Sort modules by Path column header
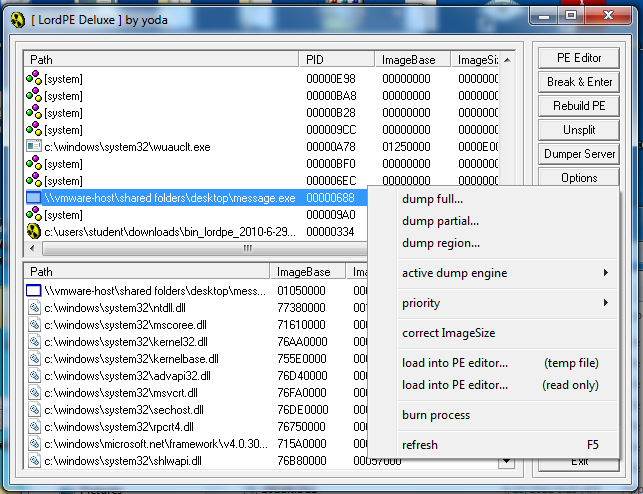Viewport: 643px width, 494px height. click(x=147, y=272)
